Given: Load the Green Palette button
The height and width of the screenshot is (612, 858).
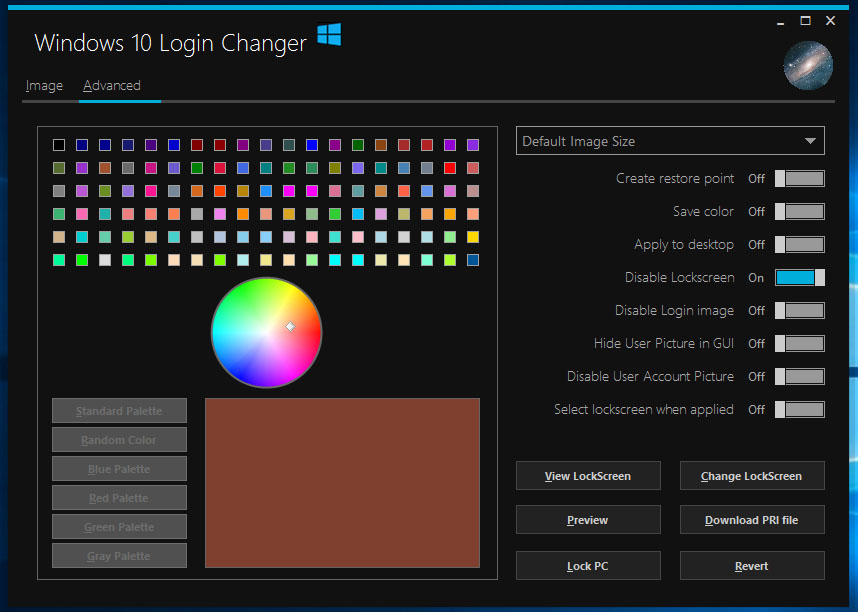Looking at the screenshot, I should click(119, 527).
